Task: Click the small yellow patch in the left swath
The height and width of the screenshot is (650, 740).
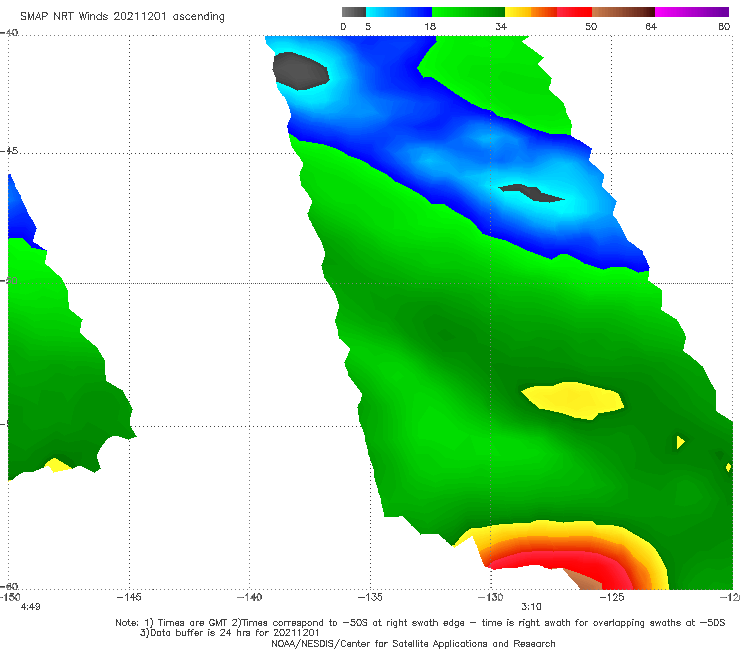Action: [58, 465]
